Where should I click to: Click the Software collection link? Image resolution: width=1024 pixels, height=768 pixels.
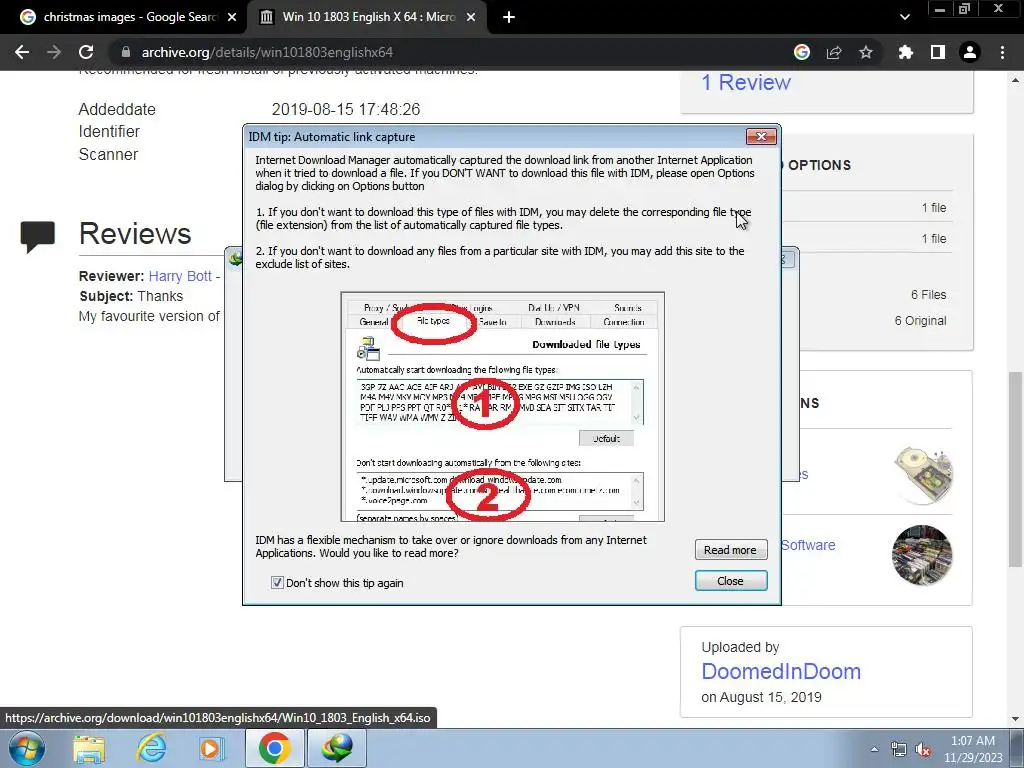click(x=808, y=545)
